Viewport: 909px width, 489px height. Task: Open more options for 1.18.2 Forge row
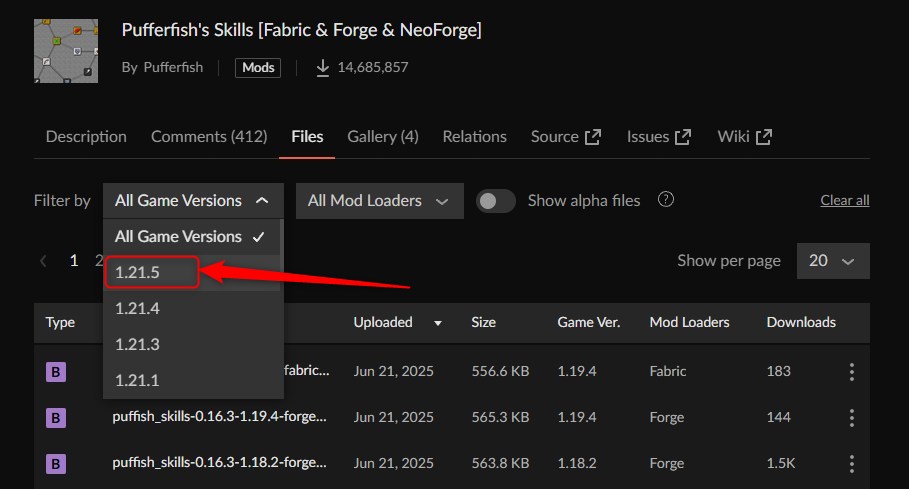pos(852,463)
